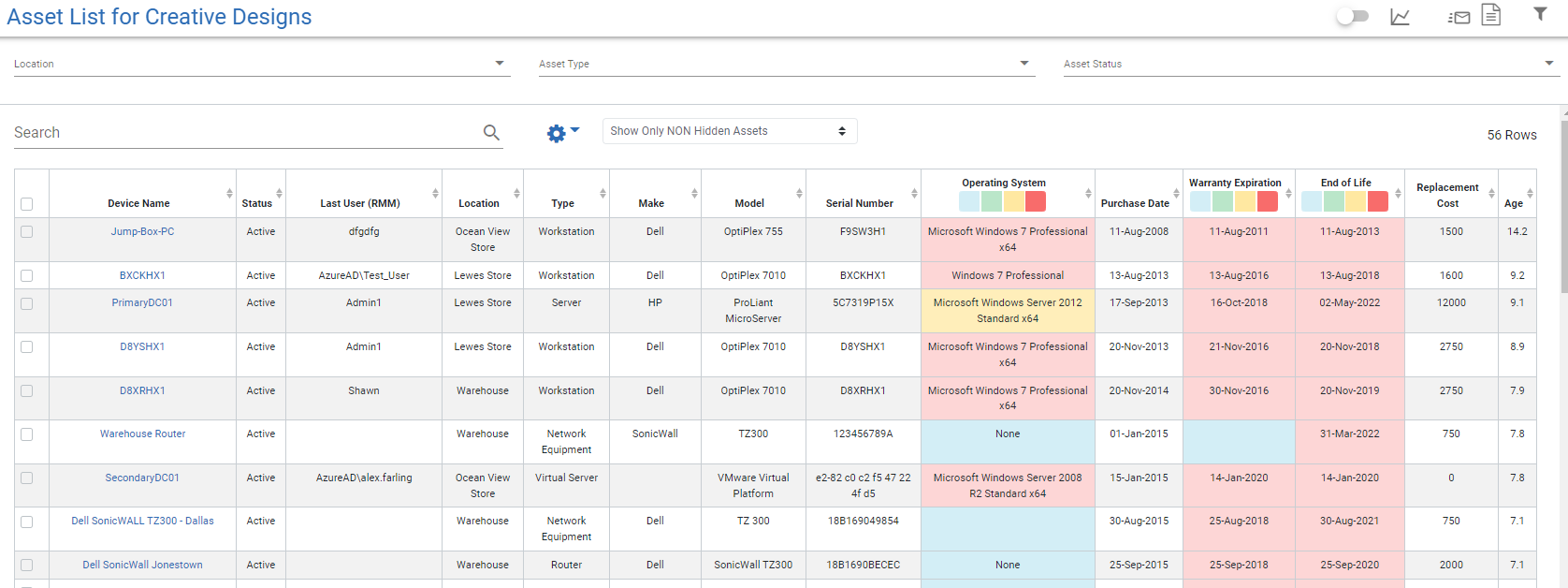Tick the D8XRHX1 row checkbox
The height and width of the screenshot is (588, 1568).
click(27, 391)
